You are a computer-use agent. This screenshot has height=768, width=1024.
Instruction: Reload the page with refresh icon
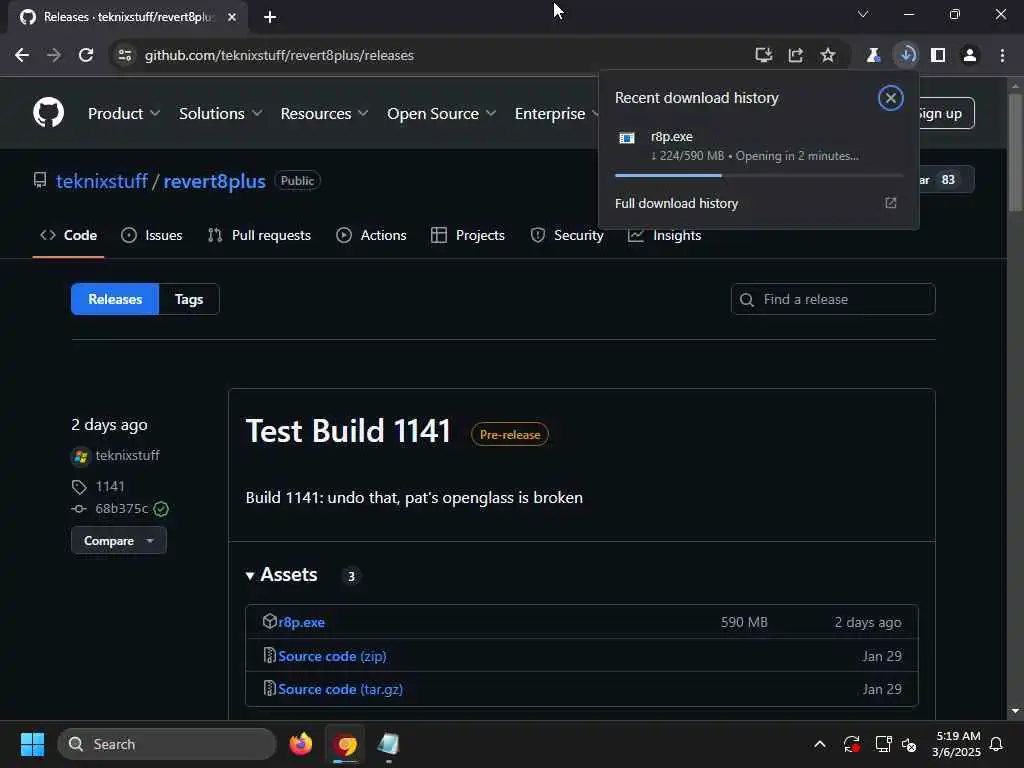coord(86,56)
